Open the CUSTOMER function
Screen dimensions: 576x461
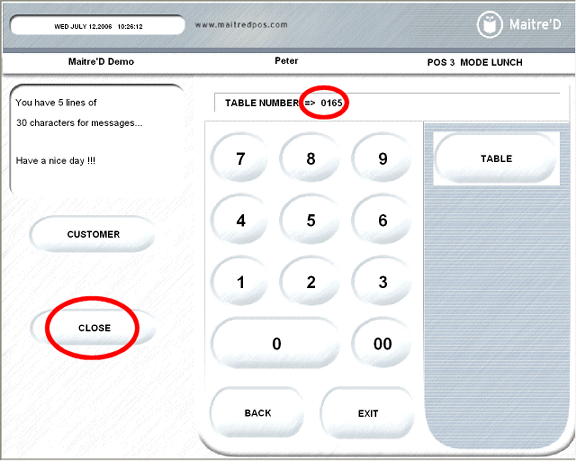pyautogui.click(x=93, y=234)
